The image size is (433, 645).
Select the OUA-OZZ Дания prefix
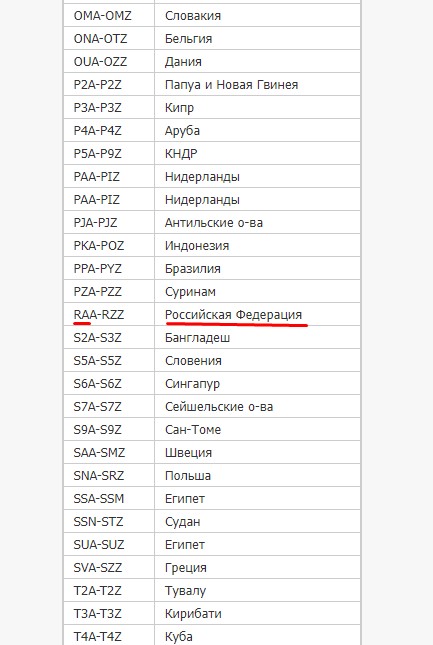coord(100,62)
